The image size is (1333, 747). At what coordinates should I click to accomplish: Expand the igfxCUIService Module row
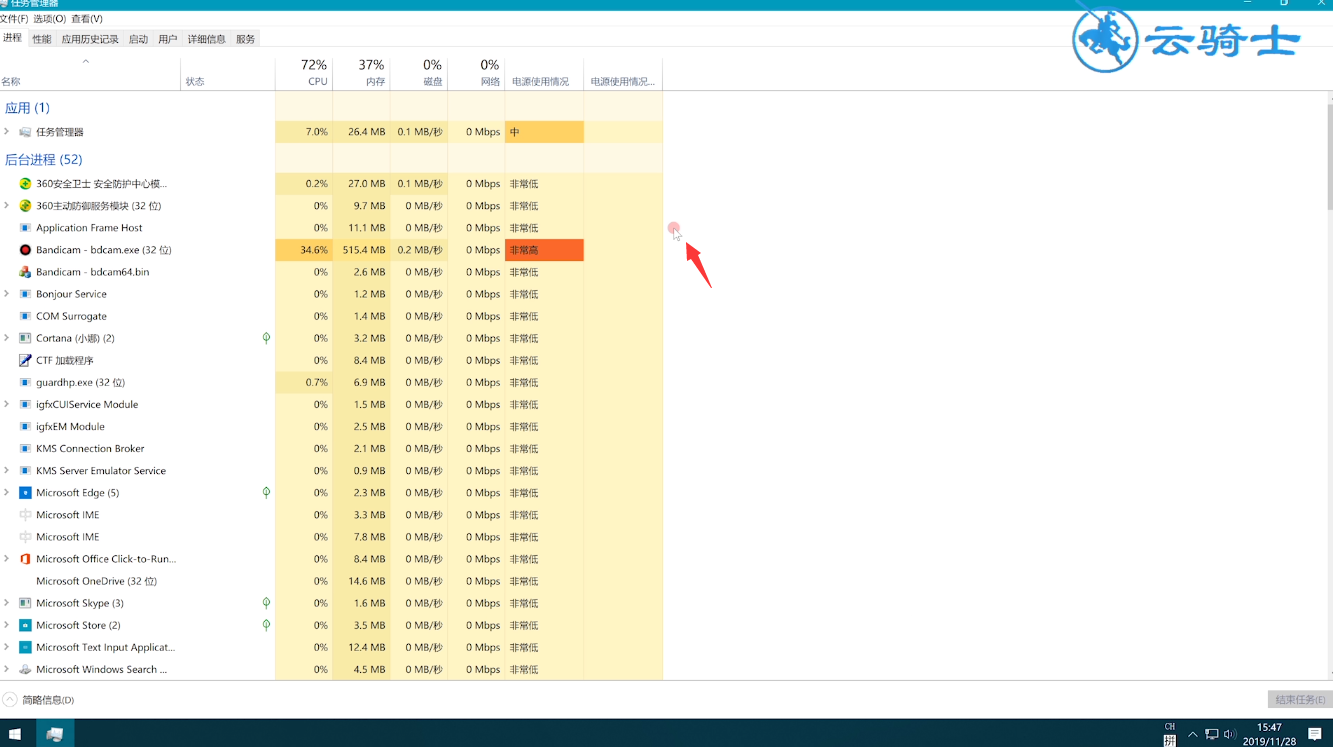(x=7, y=404)
